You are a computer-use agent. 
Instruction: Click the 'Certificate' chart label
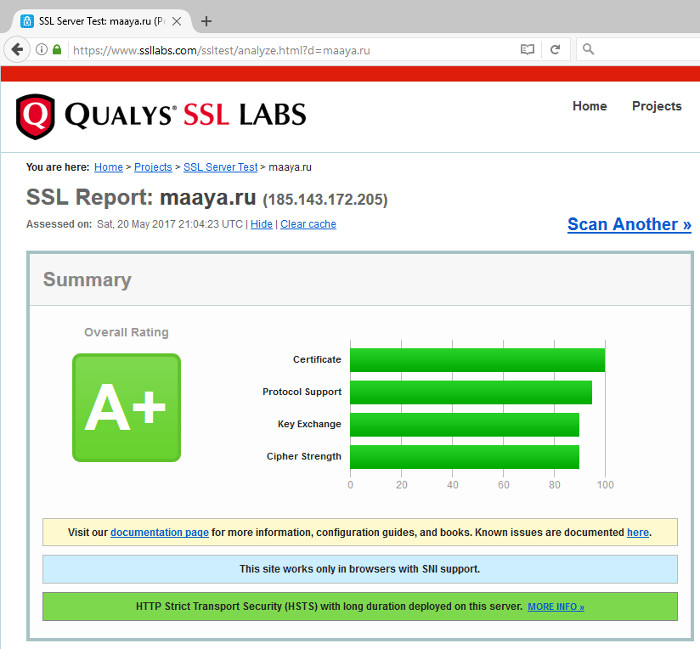tap(317, 359)
